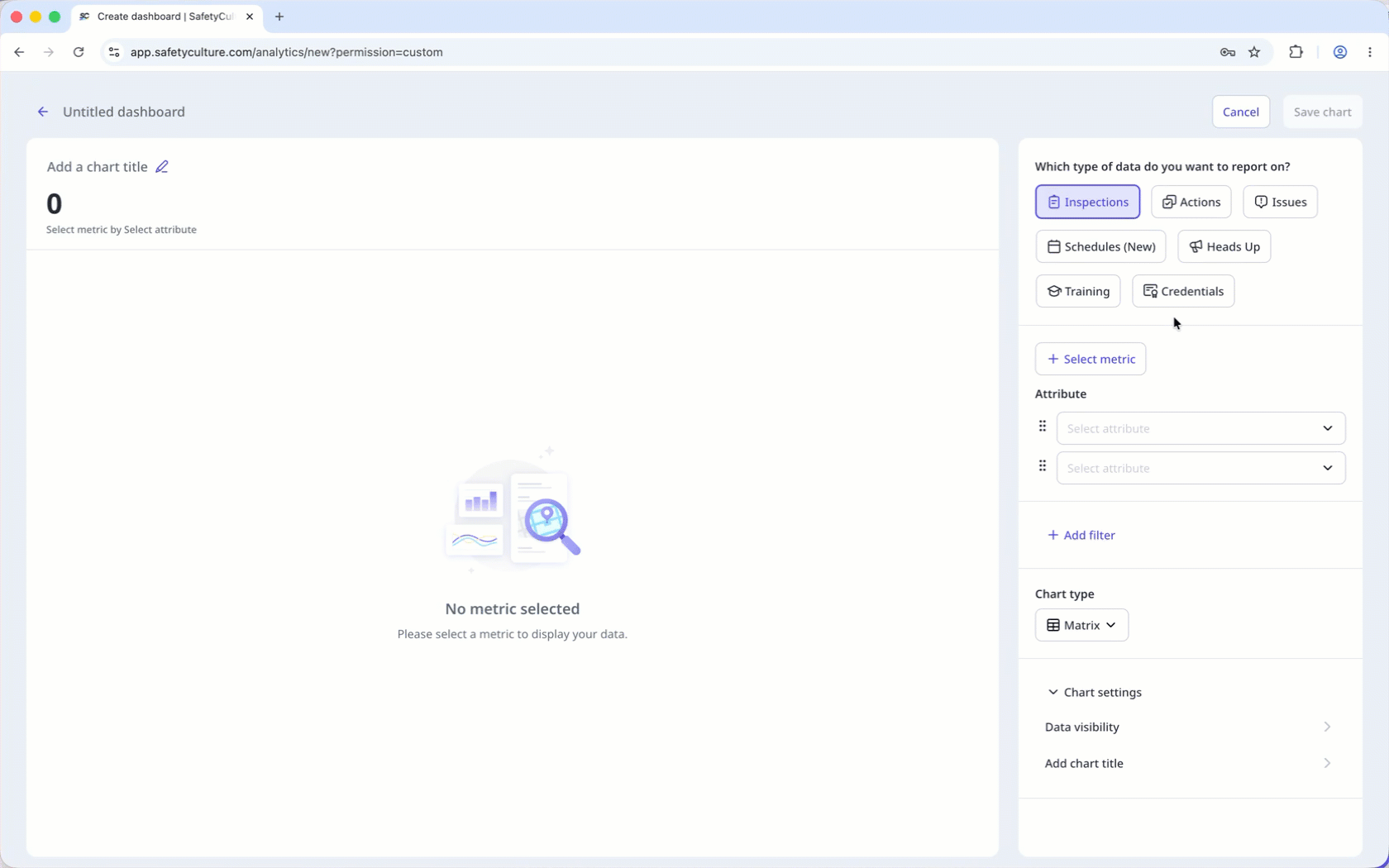This screenshot has height=868, width=1389.
Task: Click the browser forward button
Action: pyautogui.click(x=49, y=52)
